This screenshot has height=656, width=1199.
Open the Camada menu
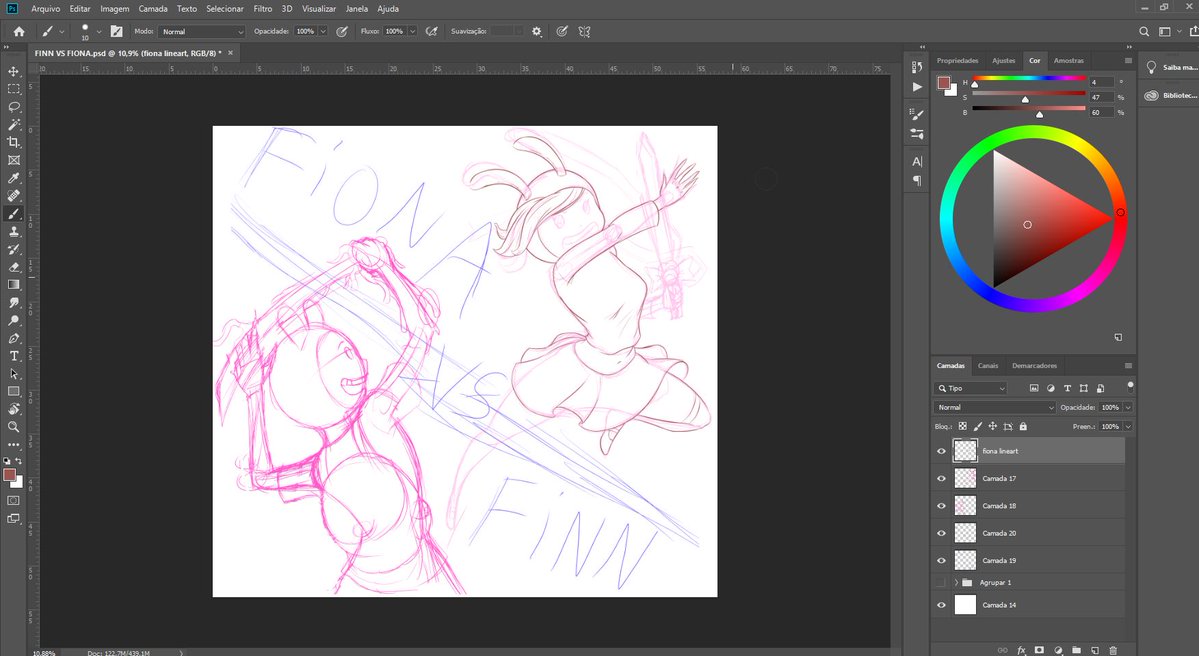pos(153,8)
